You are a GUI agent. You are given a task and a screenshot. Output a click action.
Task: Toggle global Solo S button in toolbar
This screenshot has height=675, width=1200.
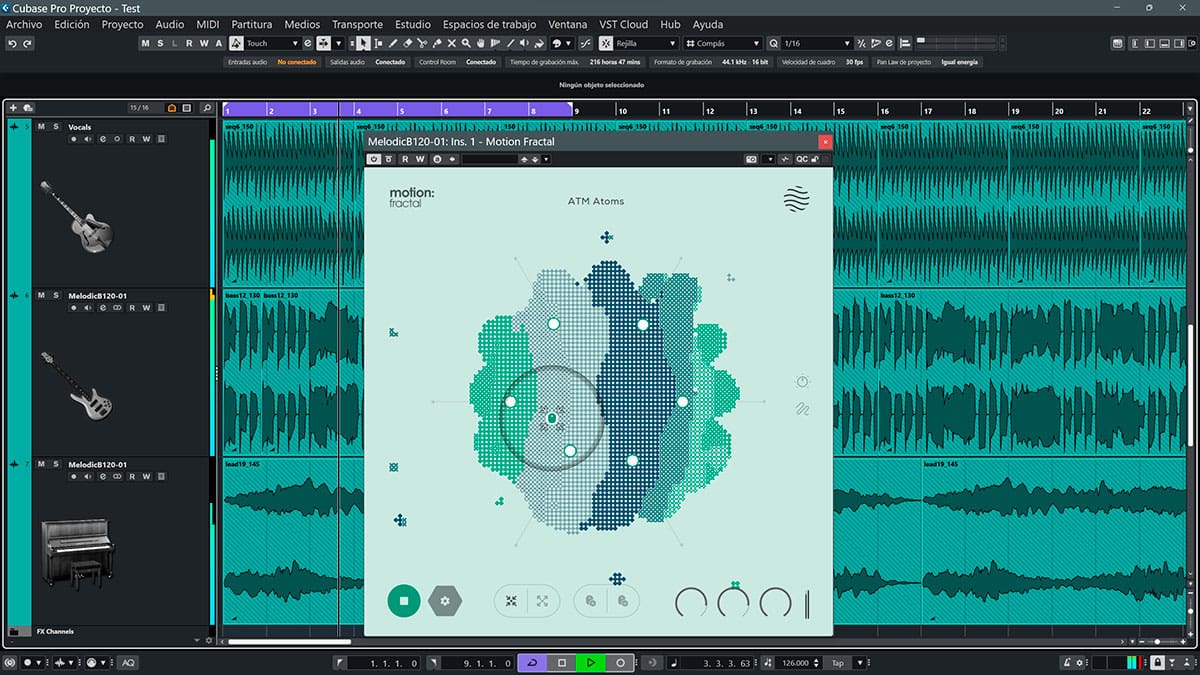click(161, 43)
